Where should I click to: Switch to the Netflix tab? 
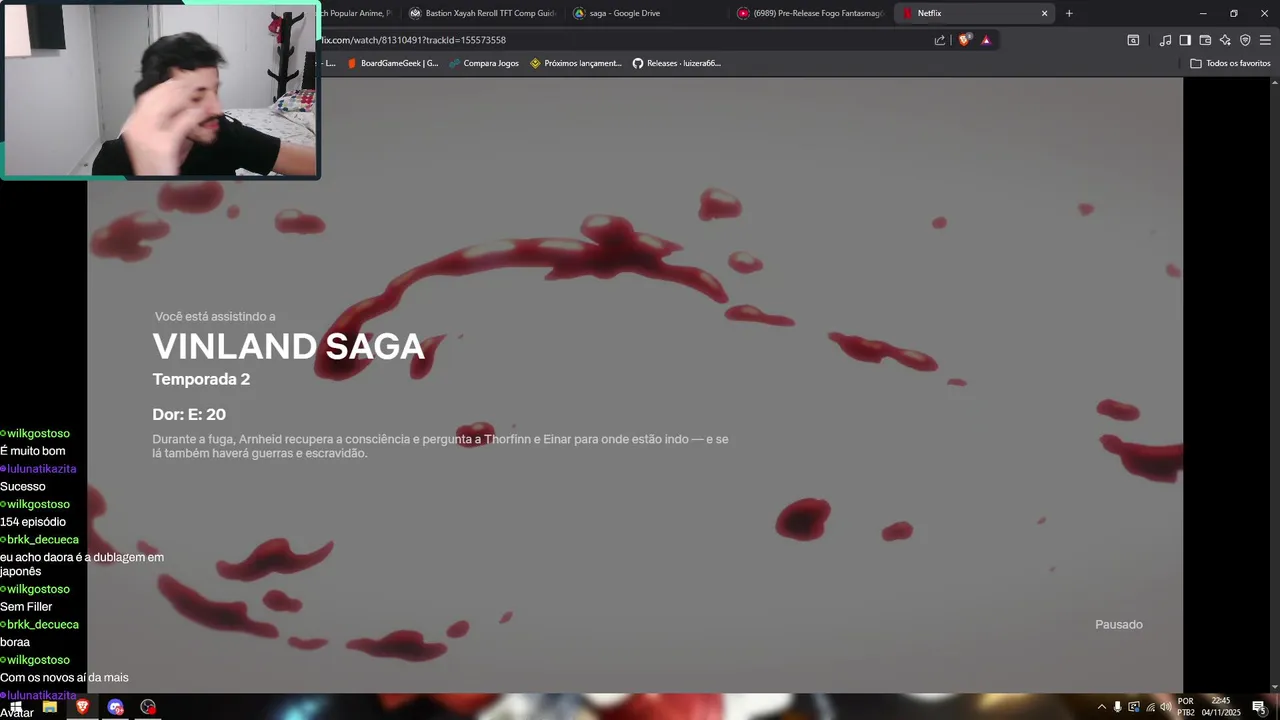pyautogui.click(x=975, y=13)
